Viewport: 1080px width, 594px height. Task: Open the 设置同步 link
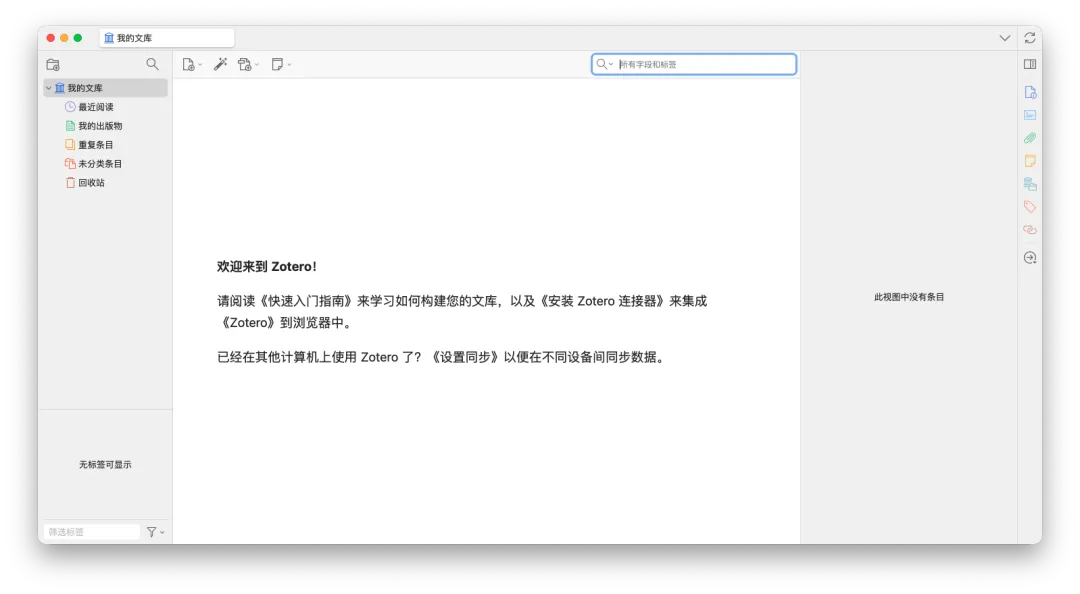465,357
